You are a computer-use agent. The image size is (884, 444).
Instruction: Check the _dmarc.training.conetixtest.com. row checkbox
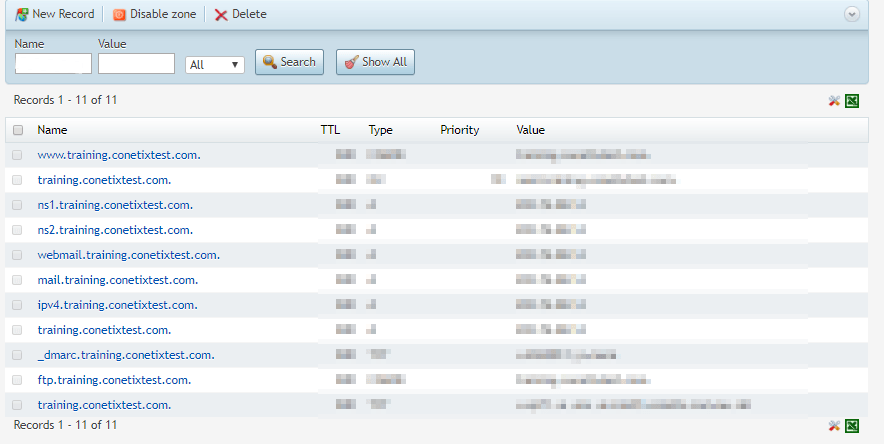[x=17, y=355]
